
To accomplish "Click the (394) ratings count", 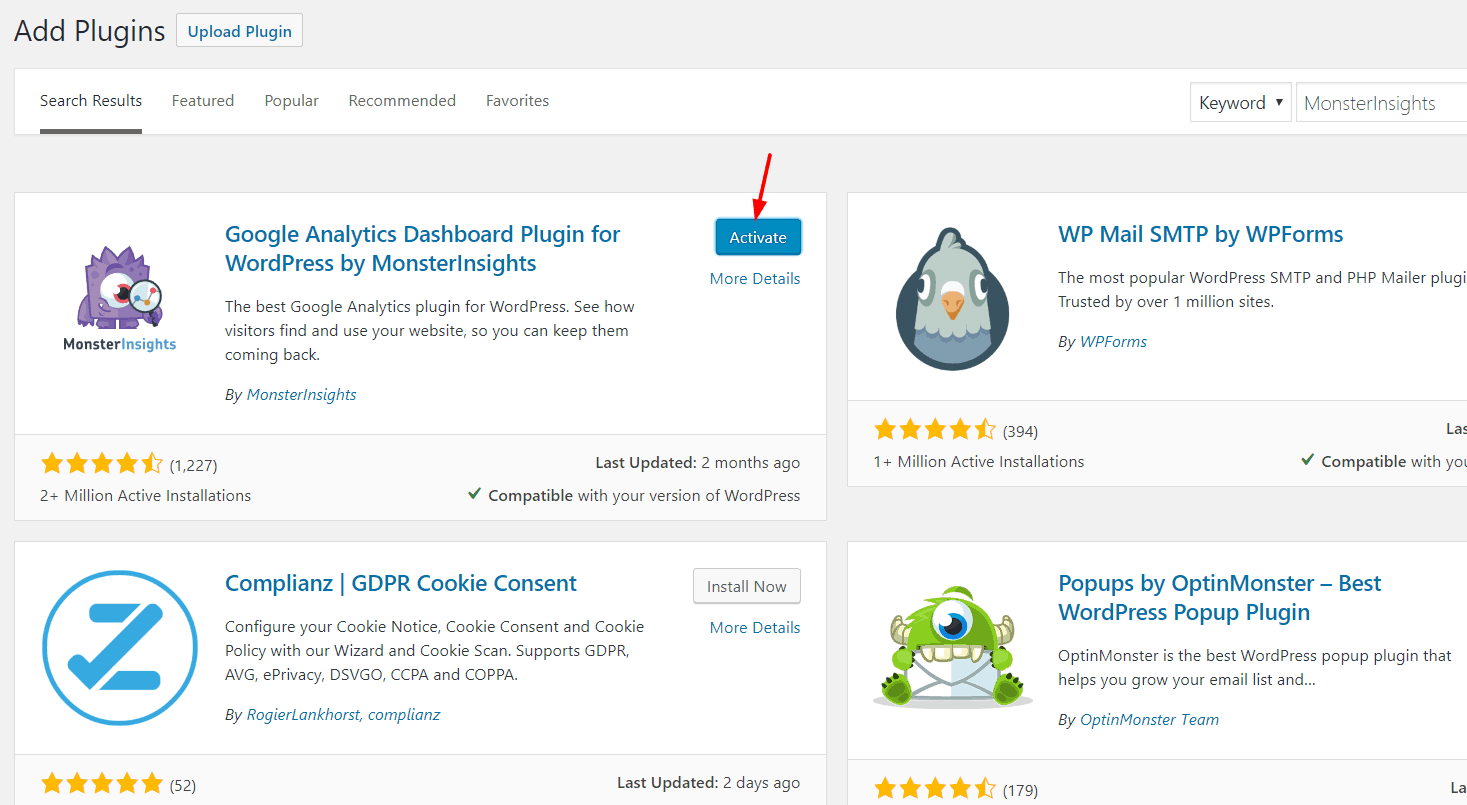I will [1020, 432].
